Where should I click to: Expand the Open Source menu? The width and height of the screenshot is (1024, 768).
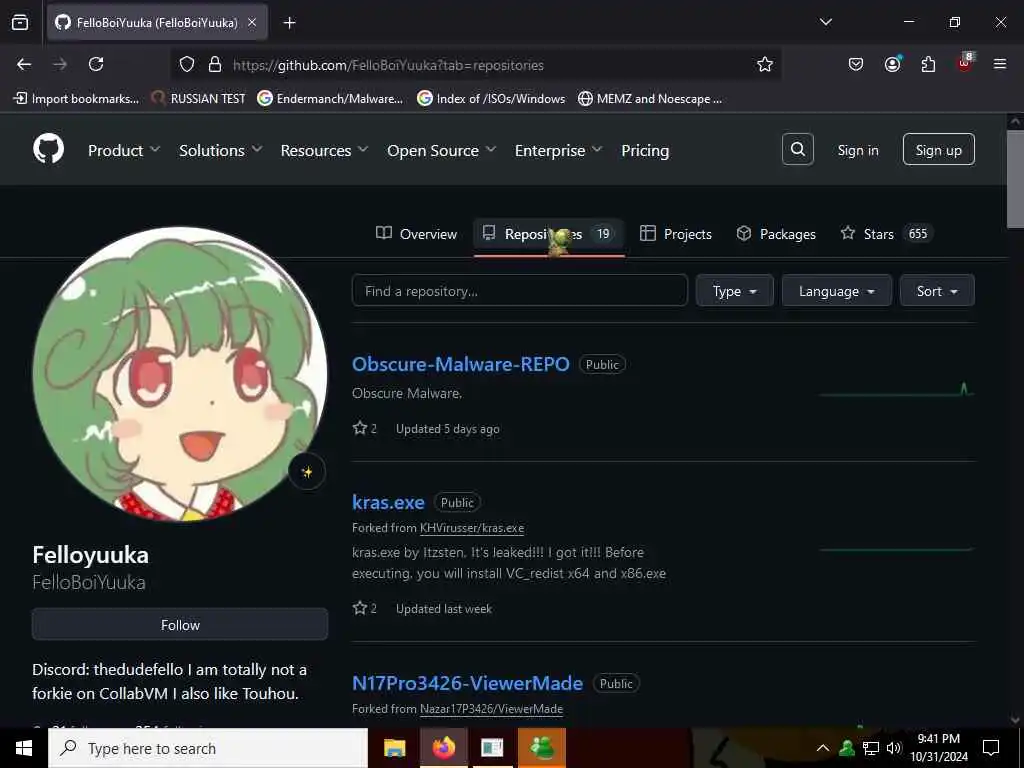click(x=441, y=150)
